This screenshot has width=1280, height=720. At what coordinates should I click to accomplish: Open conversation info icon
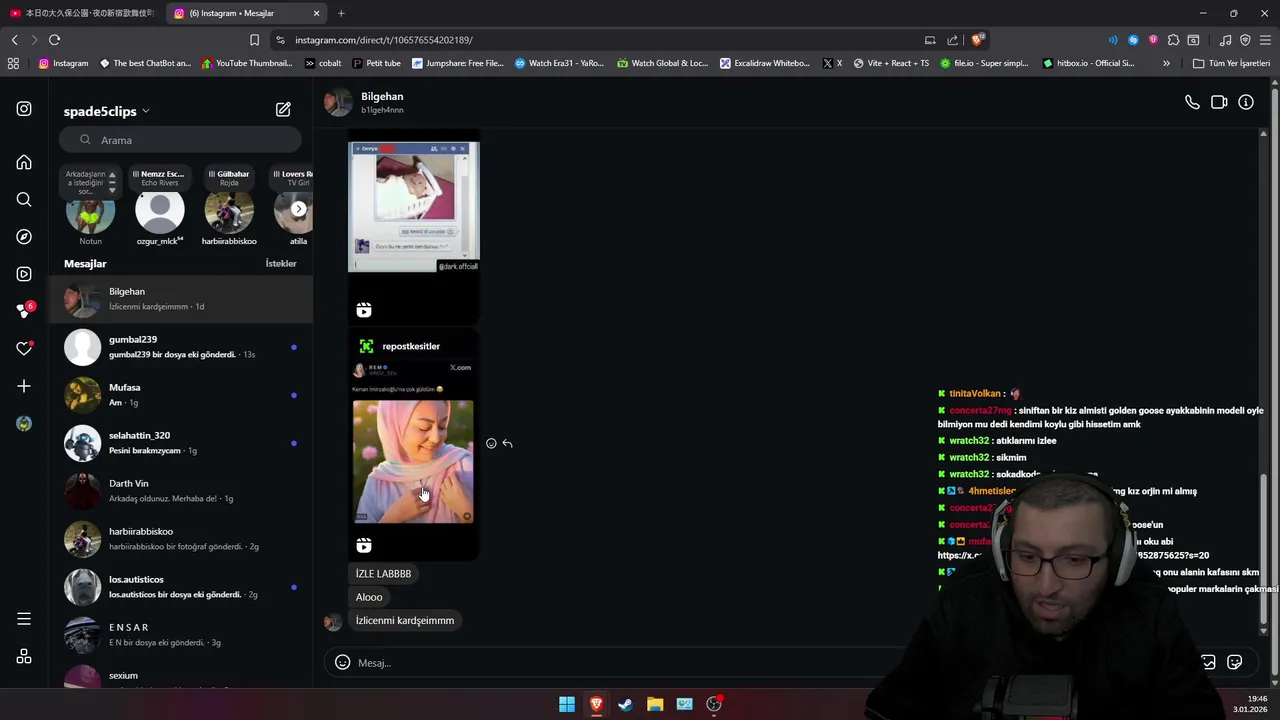click(1246, 102)
